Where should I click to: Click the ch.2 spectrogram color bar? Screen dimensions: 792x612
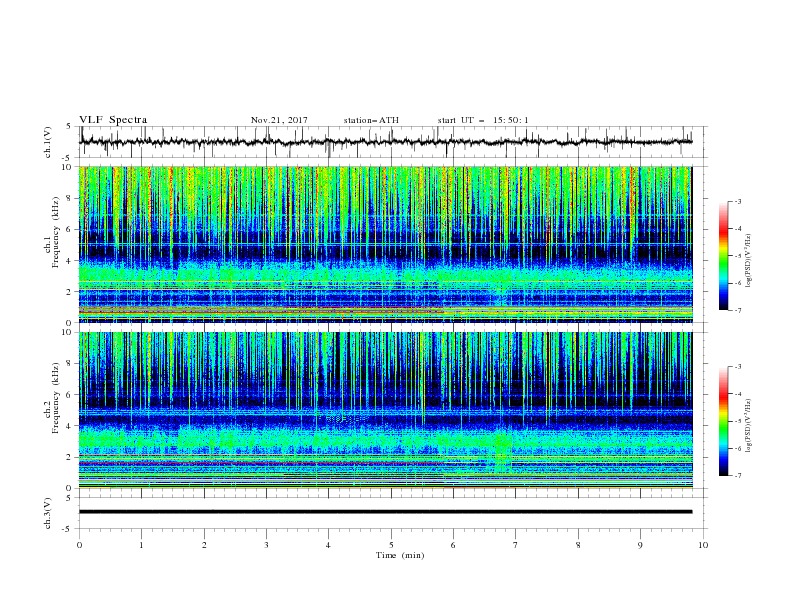[723, 421]
